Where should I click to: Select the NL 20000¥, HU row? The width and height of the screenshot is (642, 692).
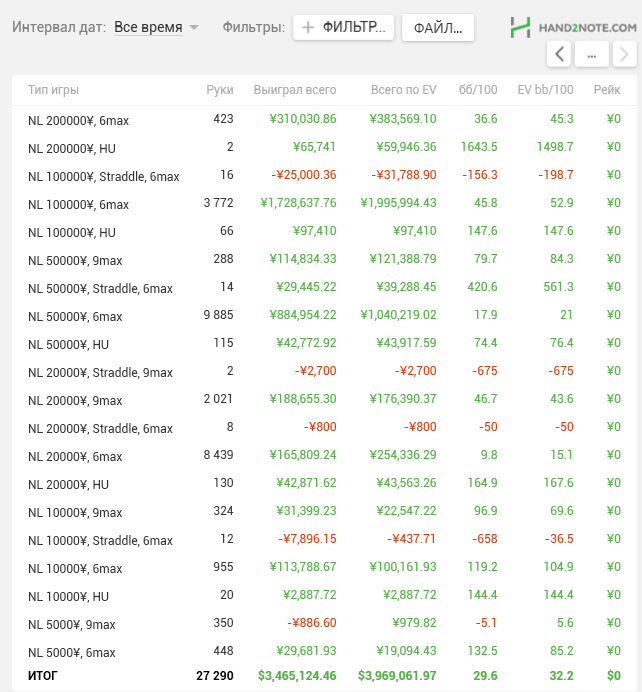pyautogui.click(x=324, y=483)
